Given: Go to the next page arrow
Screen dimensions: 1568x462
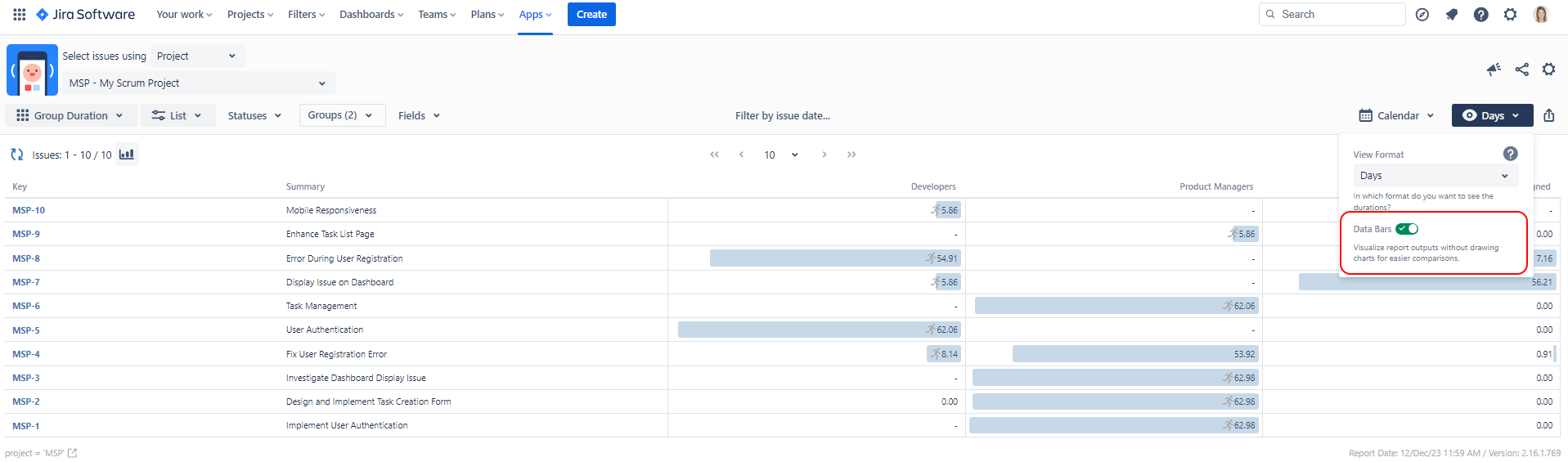Looking at the screenshot, I should point(824,155).
